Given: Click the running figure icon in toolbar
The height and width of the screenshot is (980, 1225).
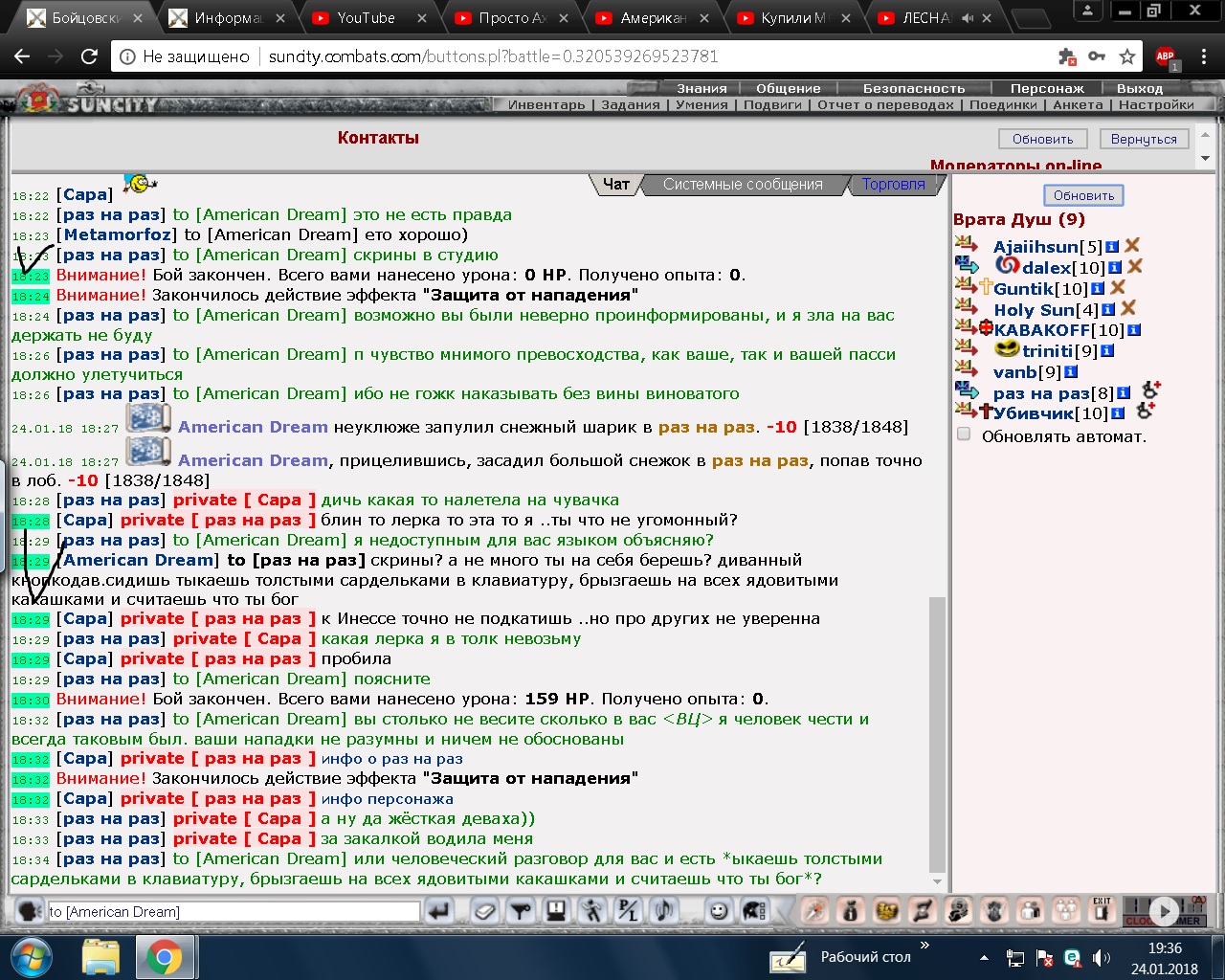Looking at the screenshot, I should pyautogui.click(x=592, y=911).
